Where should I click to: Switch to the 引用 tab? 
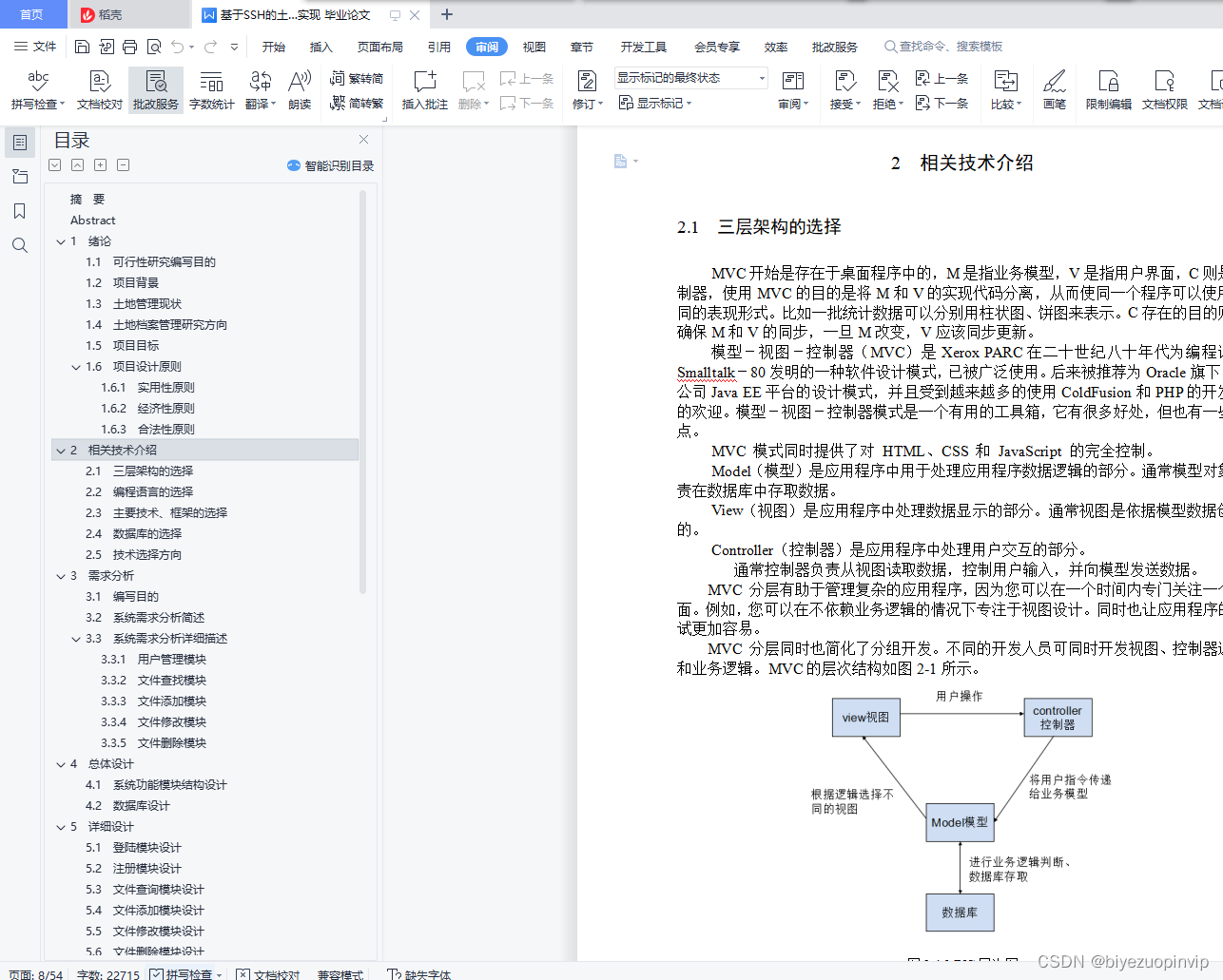coord(439,47)
